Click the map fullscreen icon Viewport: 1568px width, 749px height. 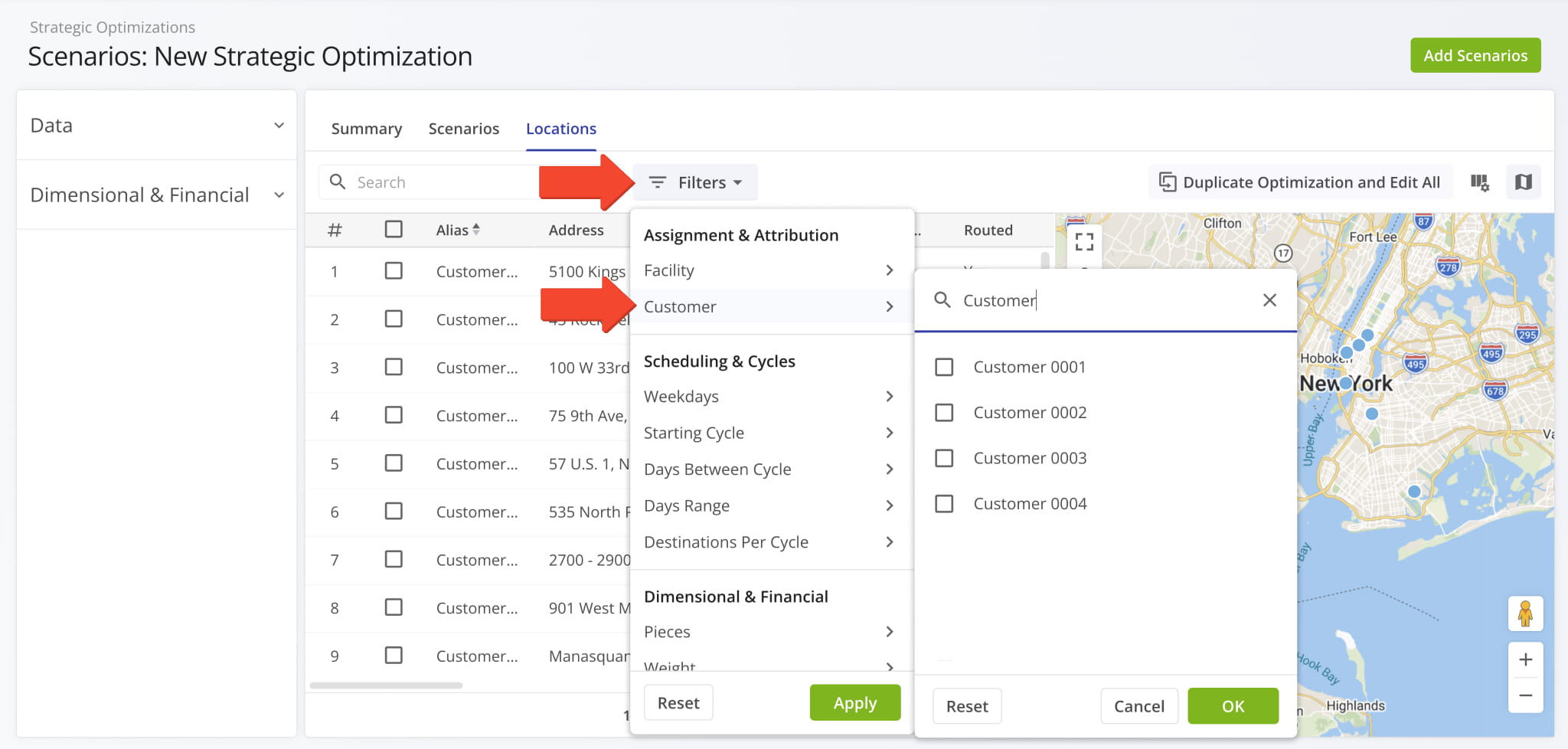click(1083, 242)
